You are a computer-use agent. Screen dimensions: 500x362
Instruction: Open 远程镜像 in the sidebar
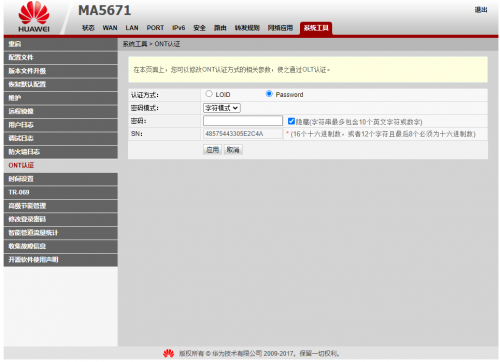[x=61, y=111]
